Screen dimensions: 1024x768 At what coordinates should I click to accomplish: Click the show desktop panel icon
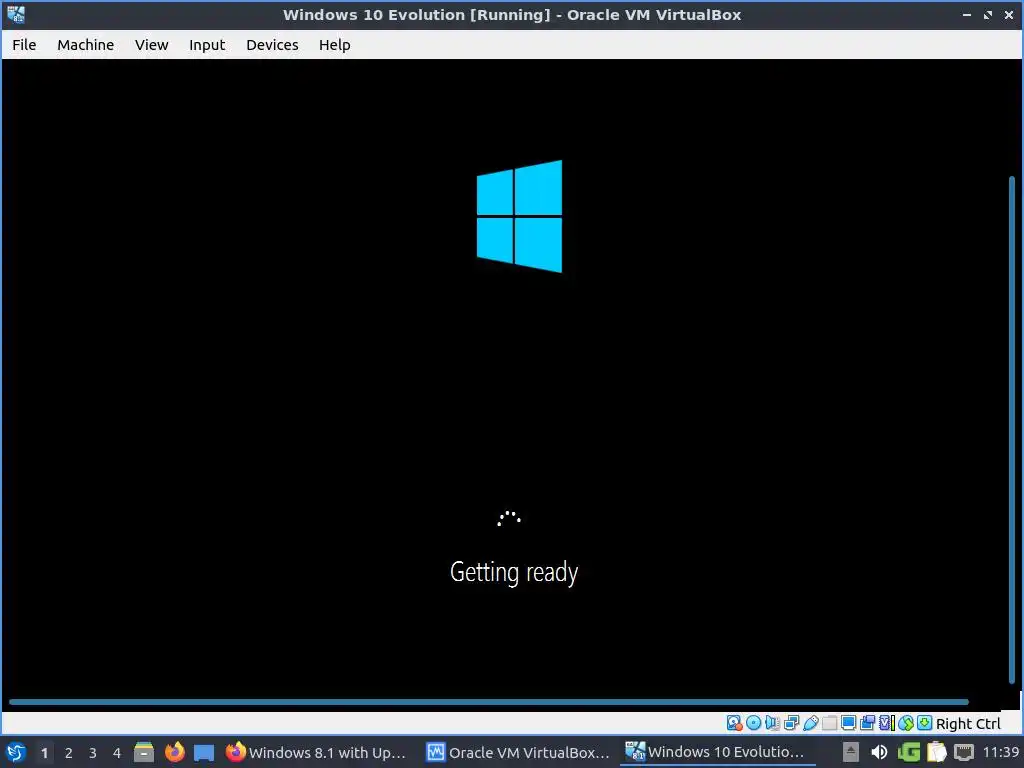tap(204, 752)
